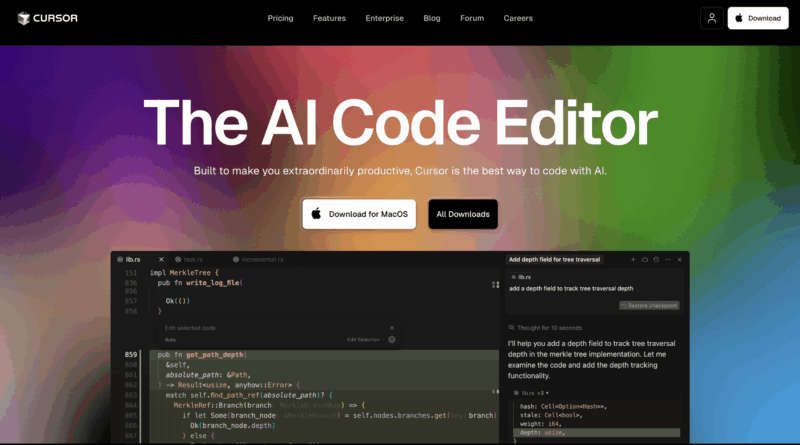Image resolution: width=800 pixels, height=445 pixels.
Task: Open the Pricing page
Action: point(280,18)
